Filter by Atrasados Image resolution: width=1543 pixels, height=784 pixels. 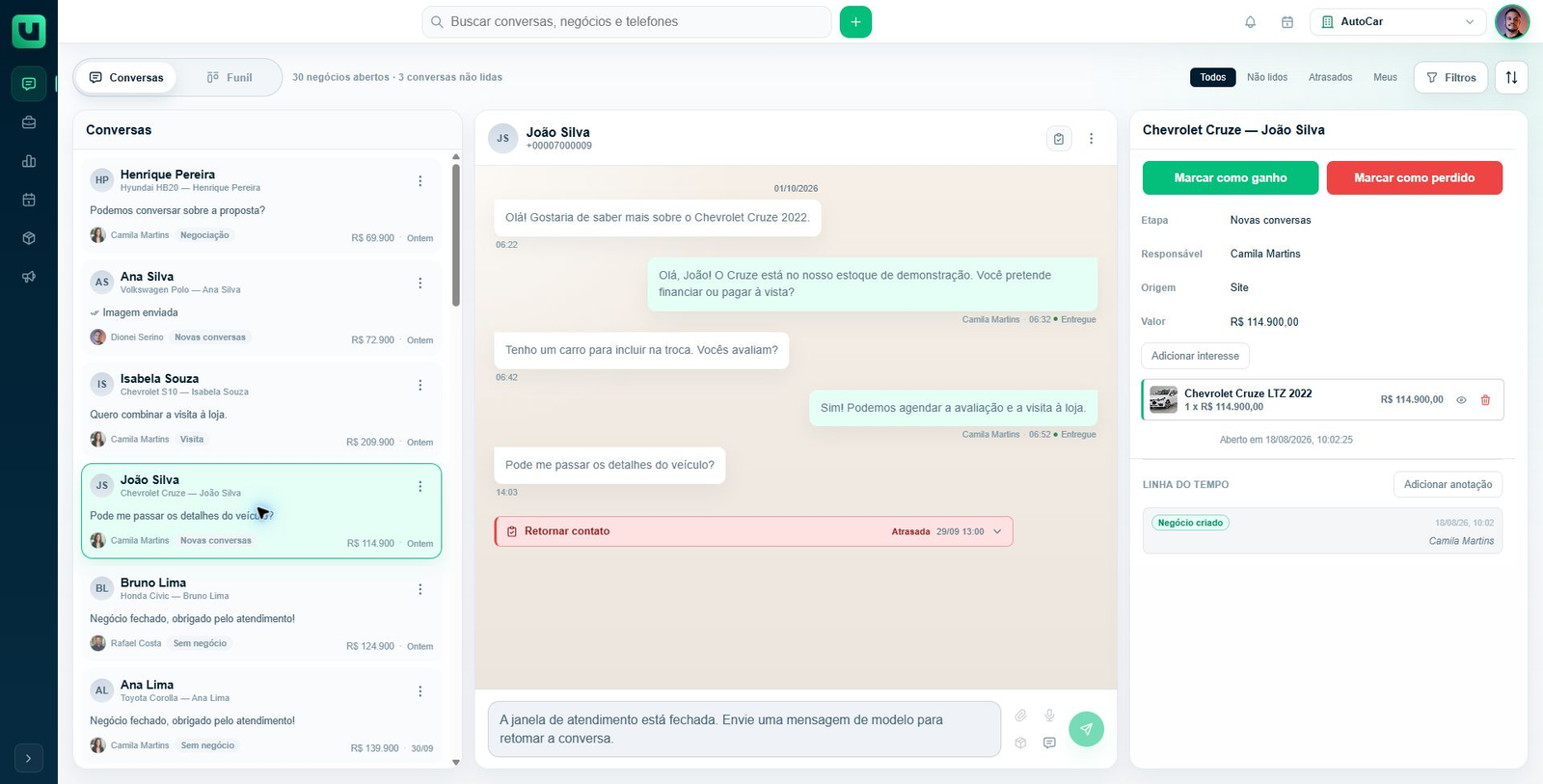(1330, 77)
